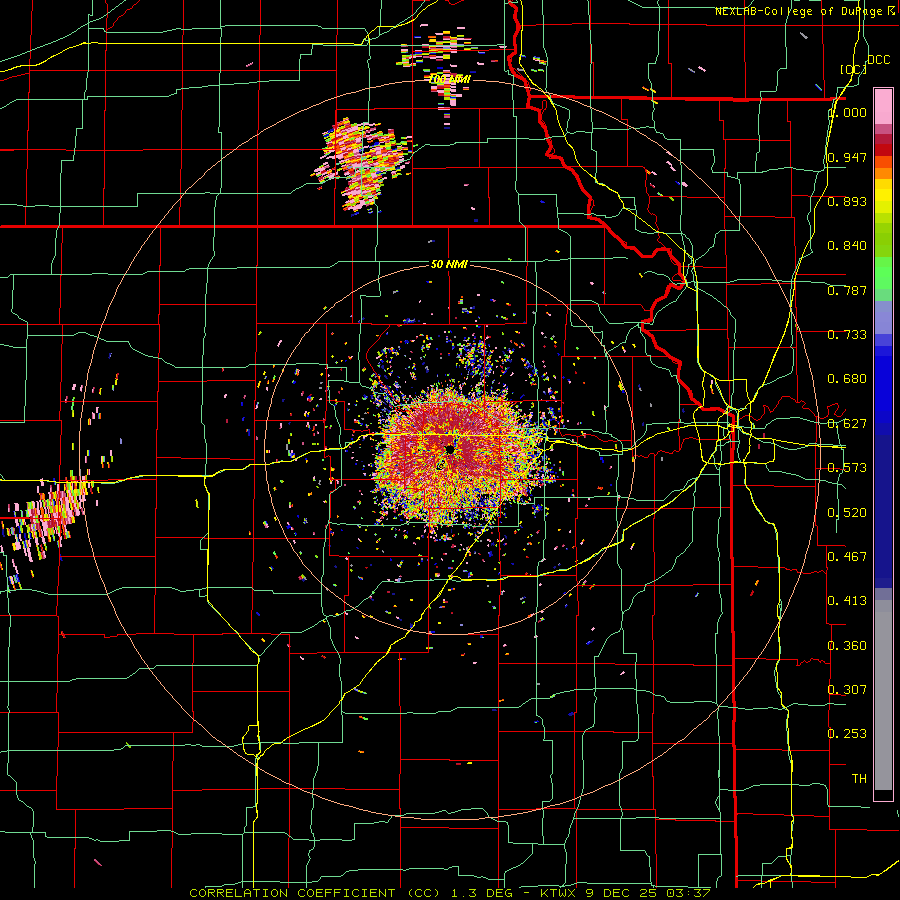Click the 0.893 legend value
The width and height of the screenshot is (900, 900).
click(847, 201)
